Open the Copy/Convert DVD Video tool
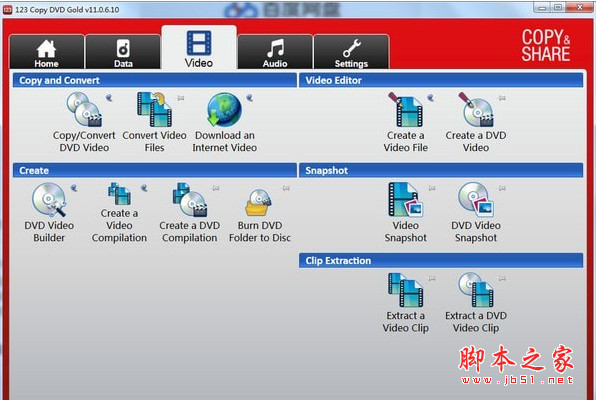The image size is (596, 400). coord(84,122)
